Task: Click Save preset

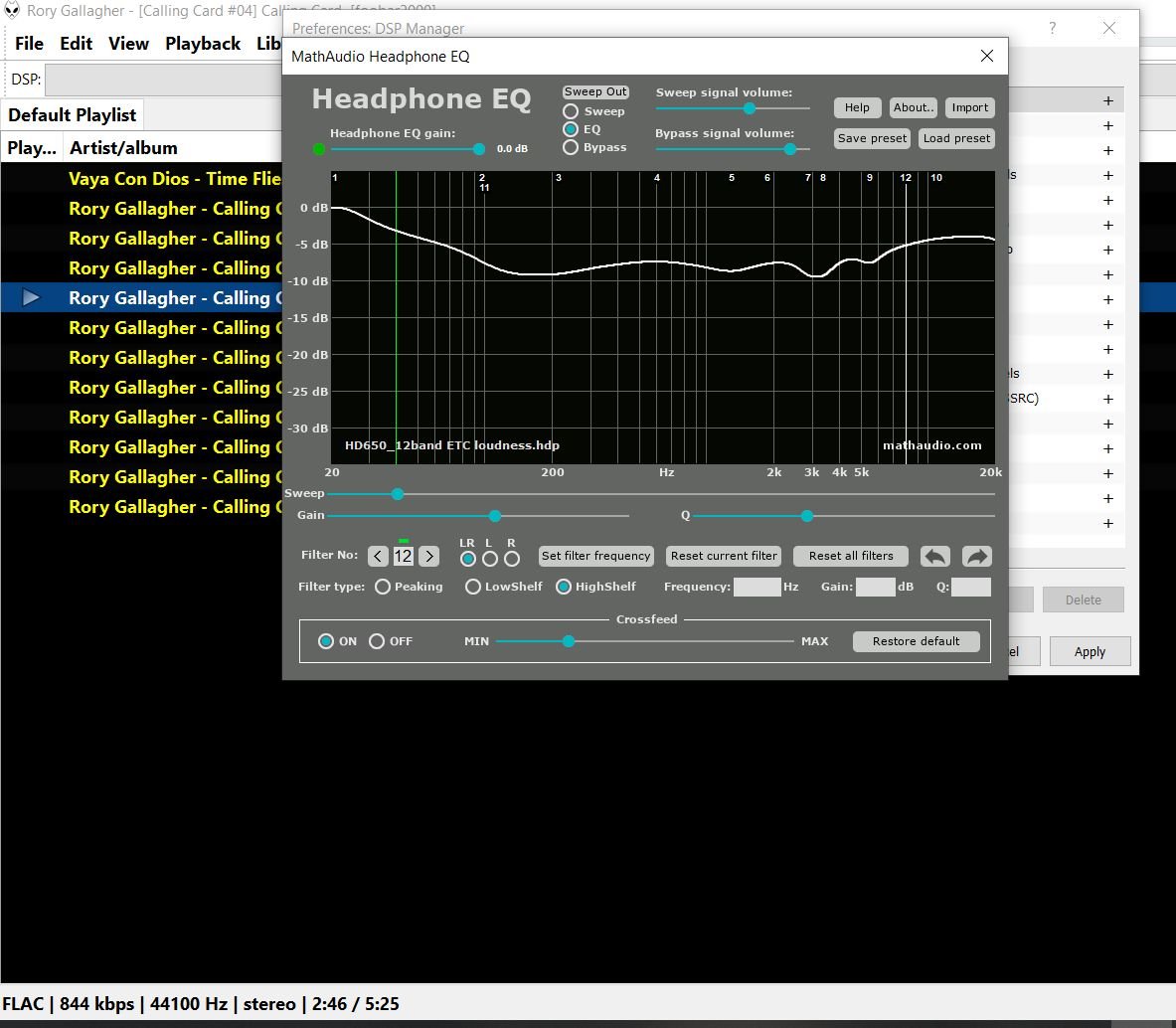Action: click(x=872, y=139)
